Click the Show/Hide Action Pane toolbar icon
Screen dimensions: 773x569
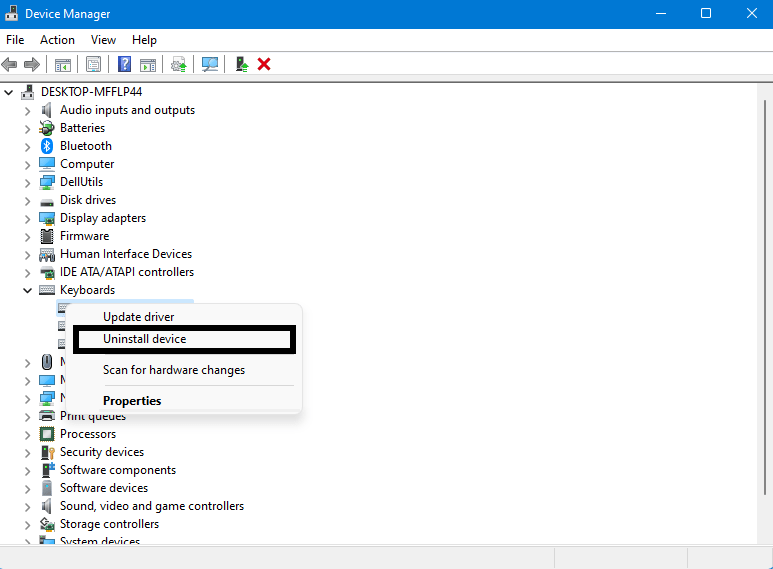148,64
